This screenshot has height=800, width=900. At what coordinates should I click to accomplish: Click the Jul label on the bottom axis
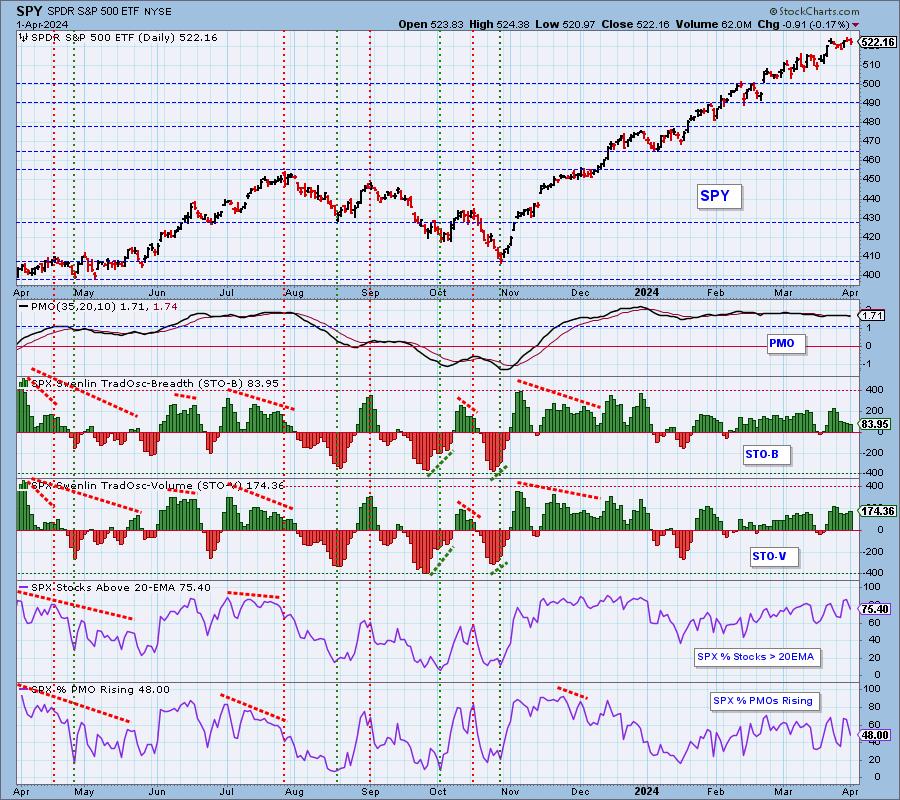tap(227, 792)
